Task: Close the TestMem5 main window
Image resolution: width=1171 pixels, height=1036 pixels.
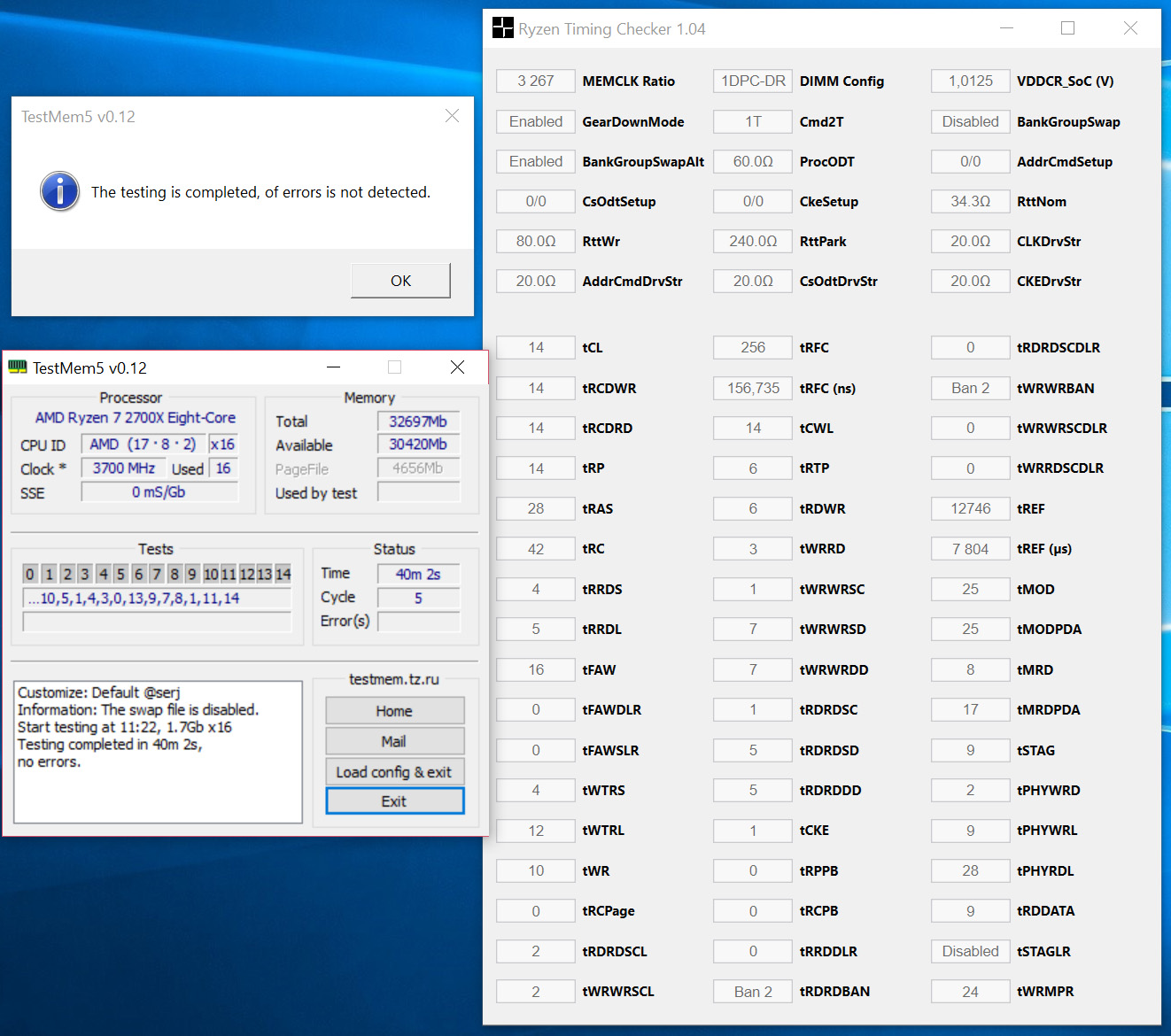Action: (x=457, y=367)
